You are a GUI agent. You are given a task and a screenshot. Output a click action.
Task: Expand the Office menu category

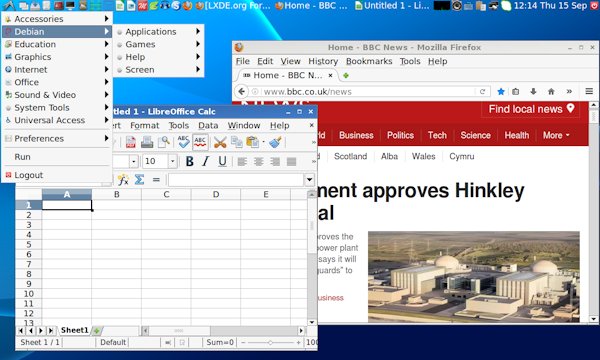tap(57, 82)
